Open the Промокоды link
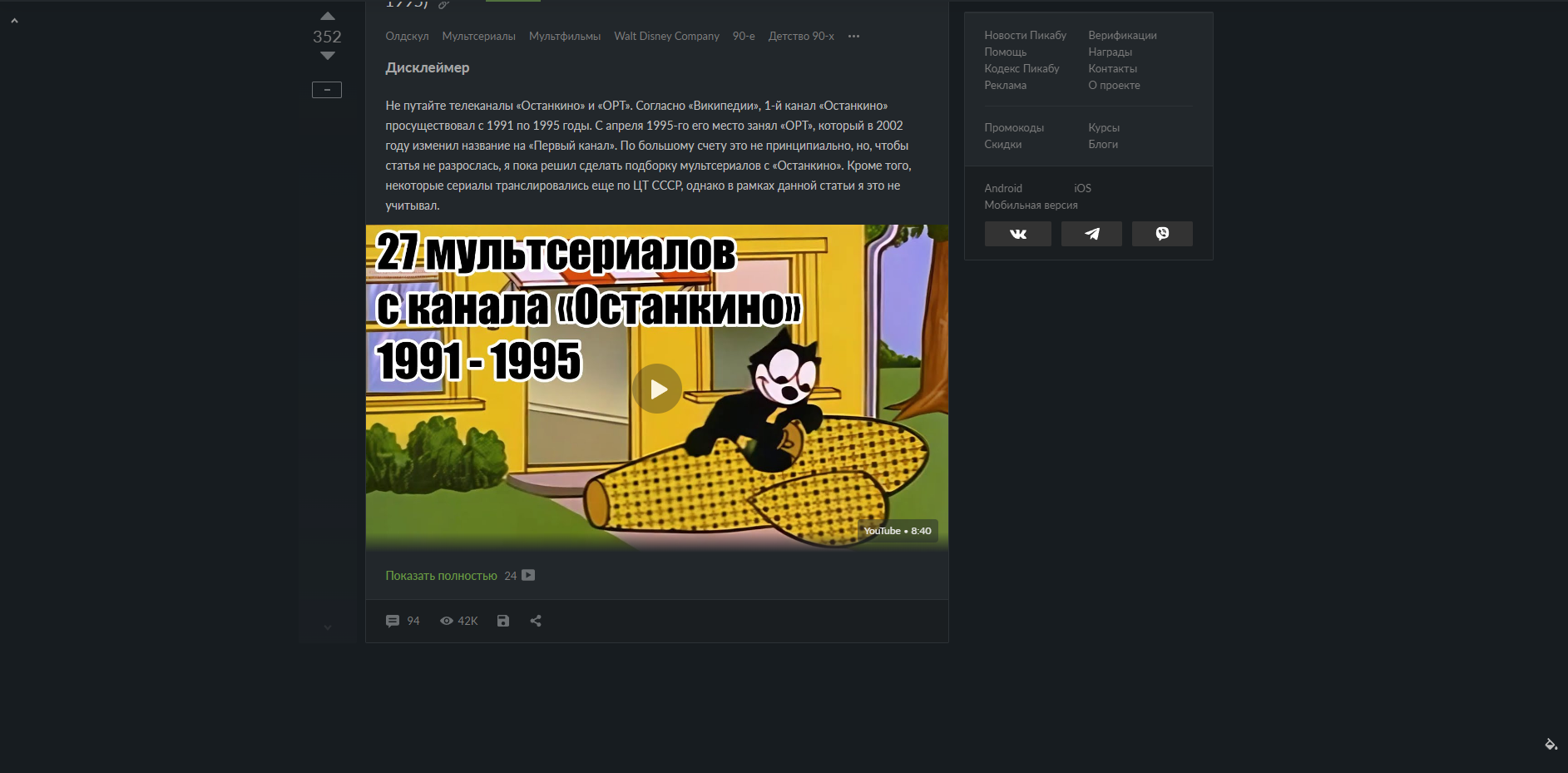The width and height of the screenshot is (1568, 773). coord(1014,127)
